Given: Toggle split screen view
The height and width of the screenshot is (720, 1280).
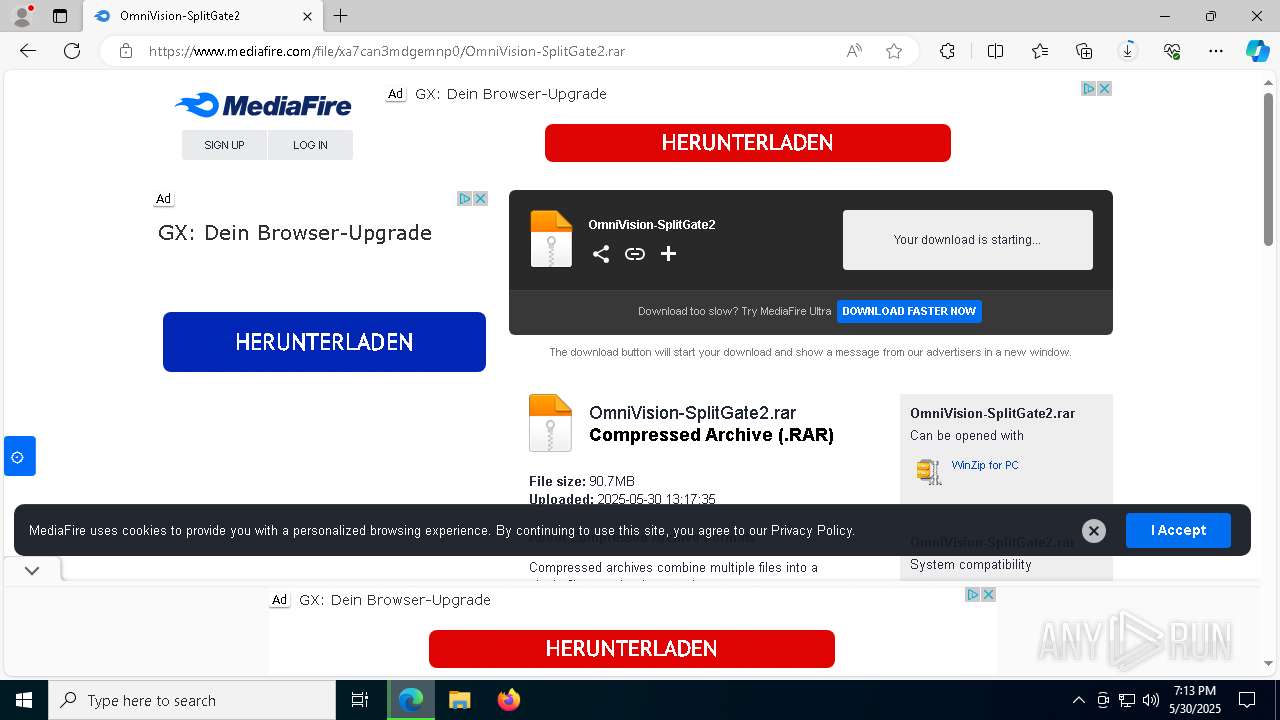Looking at the screenshot, I should click(x=995, y=51).
